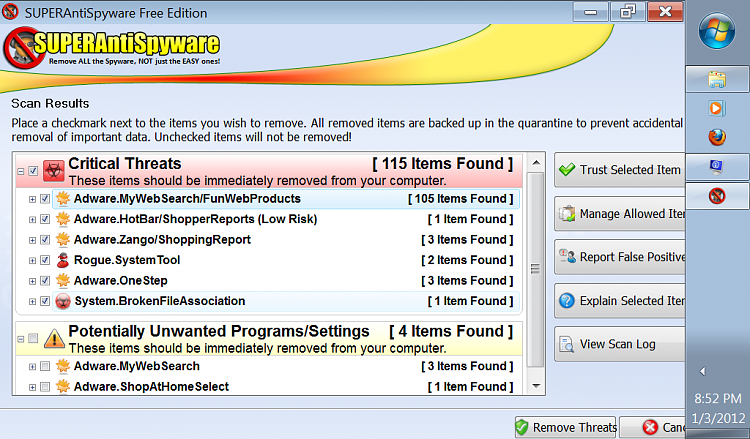The height and width of the screenshot is (439, 750).
Task: Check the Potentially Unwanted Programs group checkbox
Action: coord(33,338)
